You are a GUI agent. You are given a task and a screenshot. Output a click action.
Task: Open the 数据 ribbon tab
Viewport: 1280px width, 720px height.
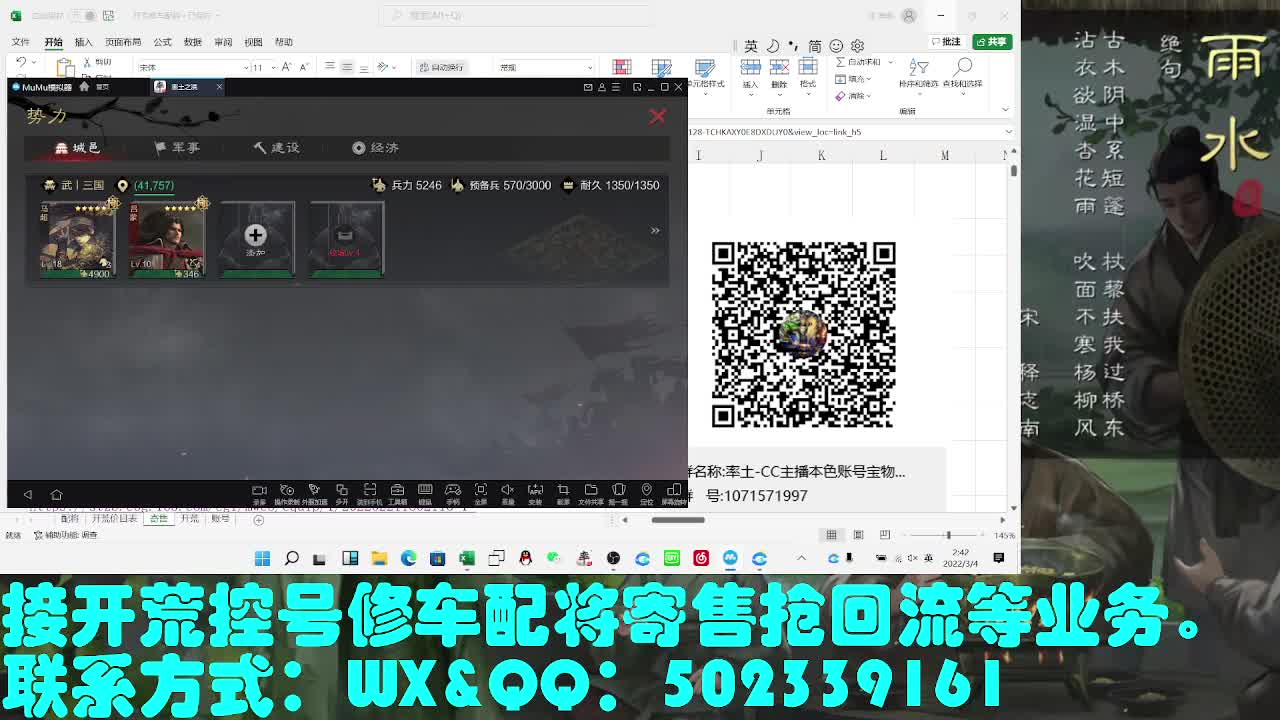click(x=190, y=42)
